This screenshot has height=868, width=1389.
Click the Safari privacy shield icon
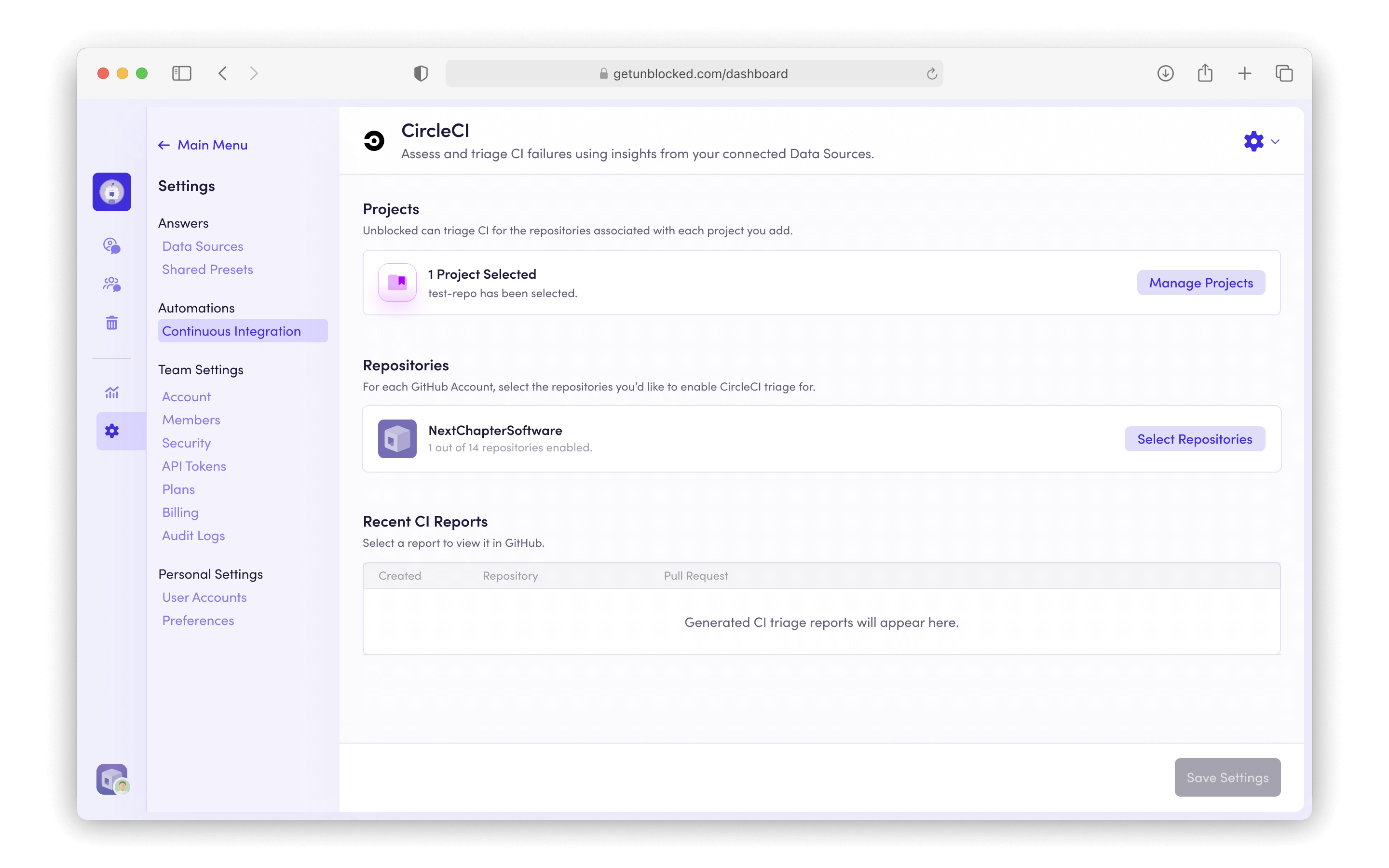pos(421,73)
